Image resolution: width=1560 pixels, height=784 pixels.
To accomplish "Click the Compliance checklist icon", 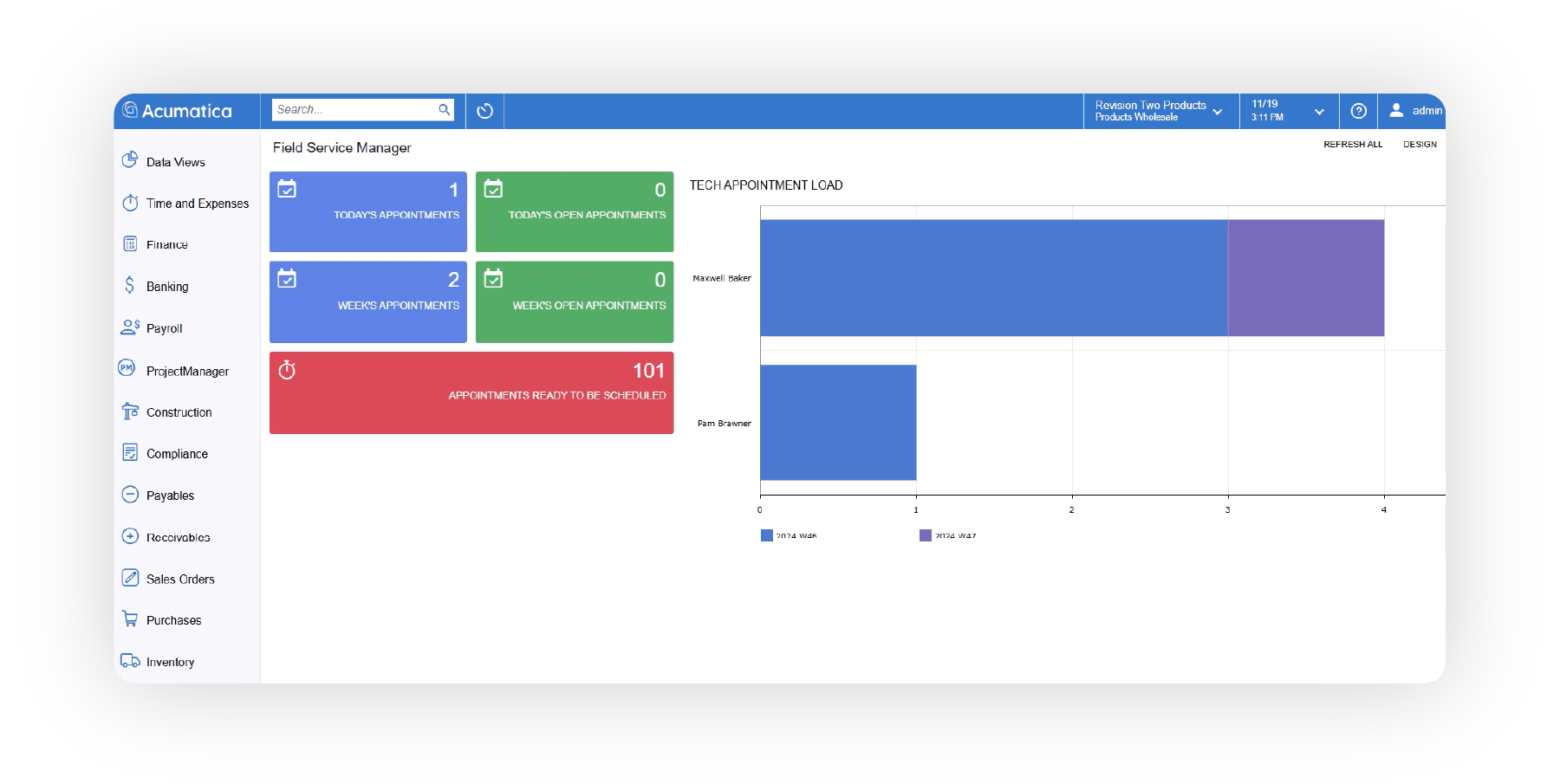I will (130, 452).
